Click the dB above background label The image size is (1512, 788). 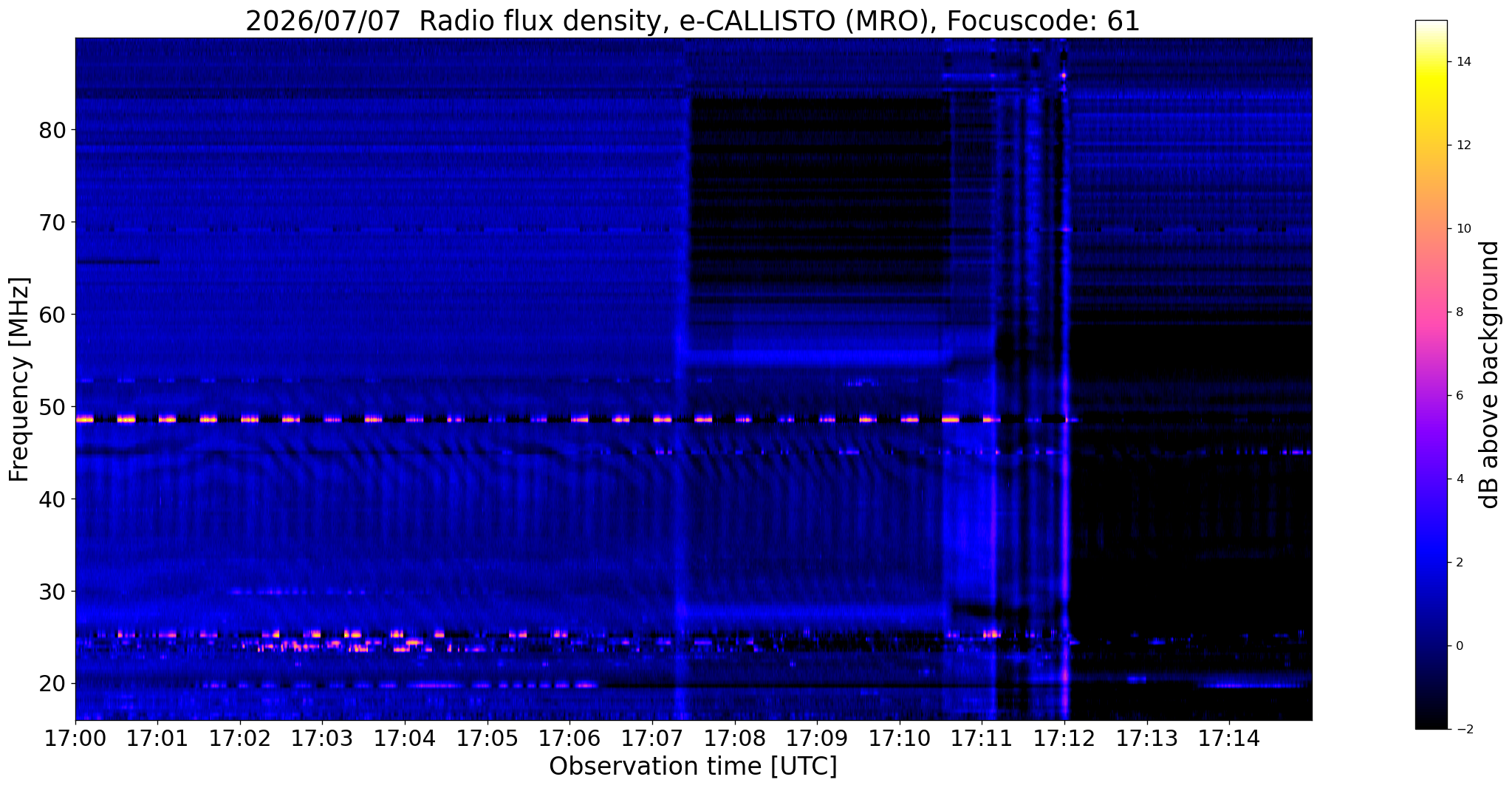click(x=1489, y=374)
